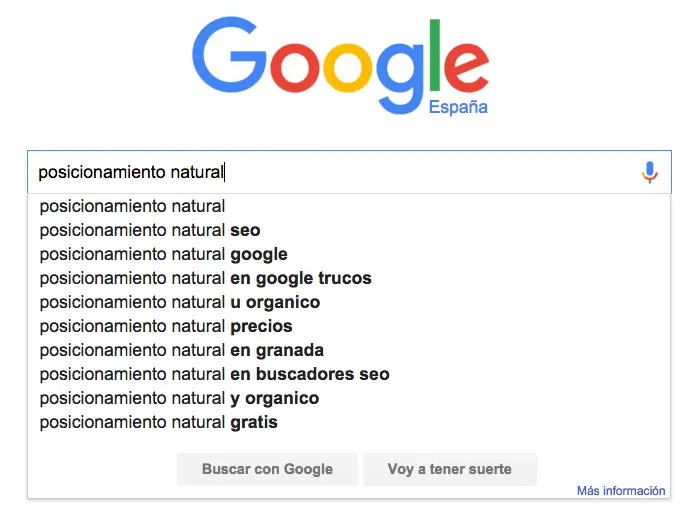Choose suggestion 'posicionamiento natural seo'

(x=349, y=230)
